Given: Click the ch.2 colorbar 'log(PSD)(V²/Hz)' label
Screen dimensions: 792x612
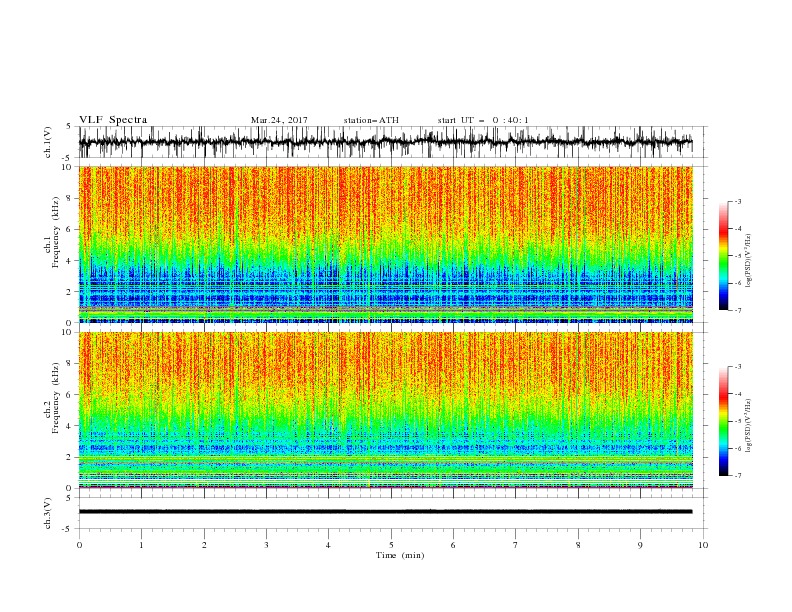Looking at the screenshot, I should pyautogui.click(x=749, y=426).
